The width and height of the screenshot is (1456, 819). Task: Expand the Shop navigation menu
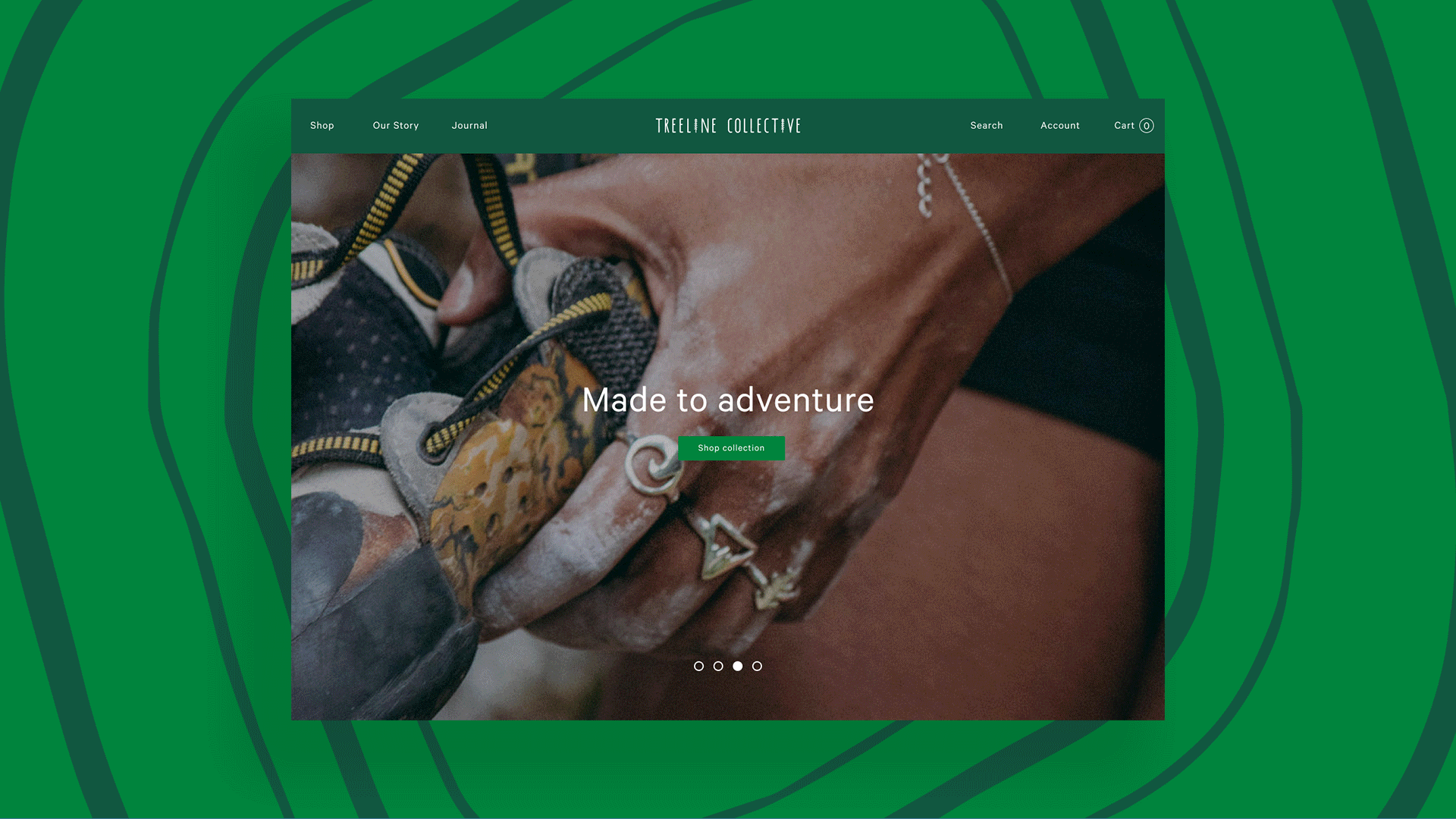pyautogui.click(x=322, y=125)
